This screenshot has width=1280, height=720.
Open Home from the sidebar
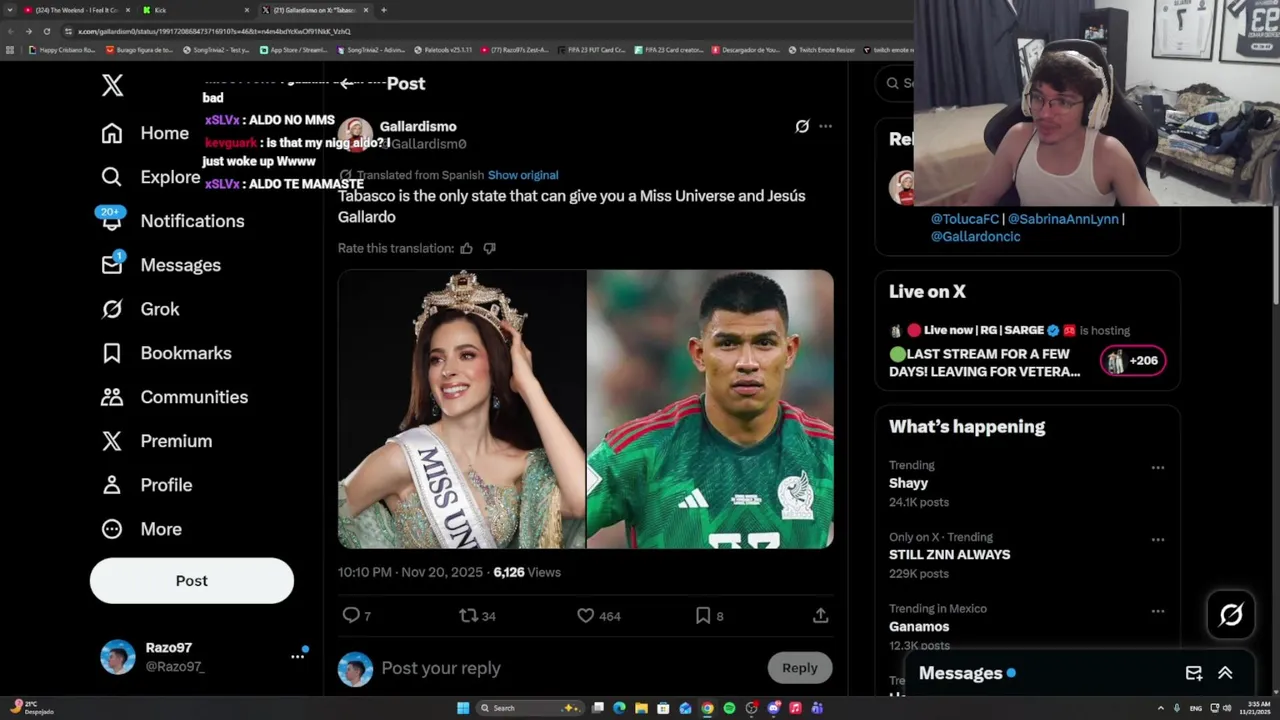point(145,133)
